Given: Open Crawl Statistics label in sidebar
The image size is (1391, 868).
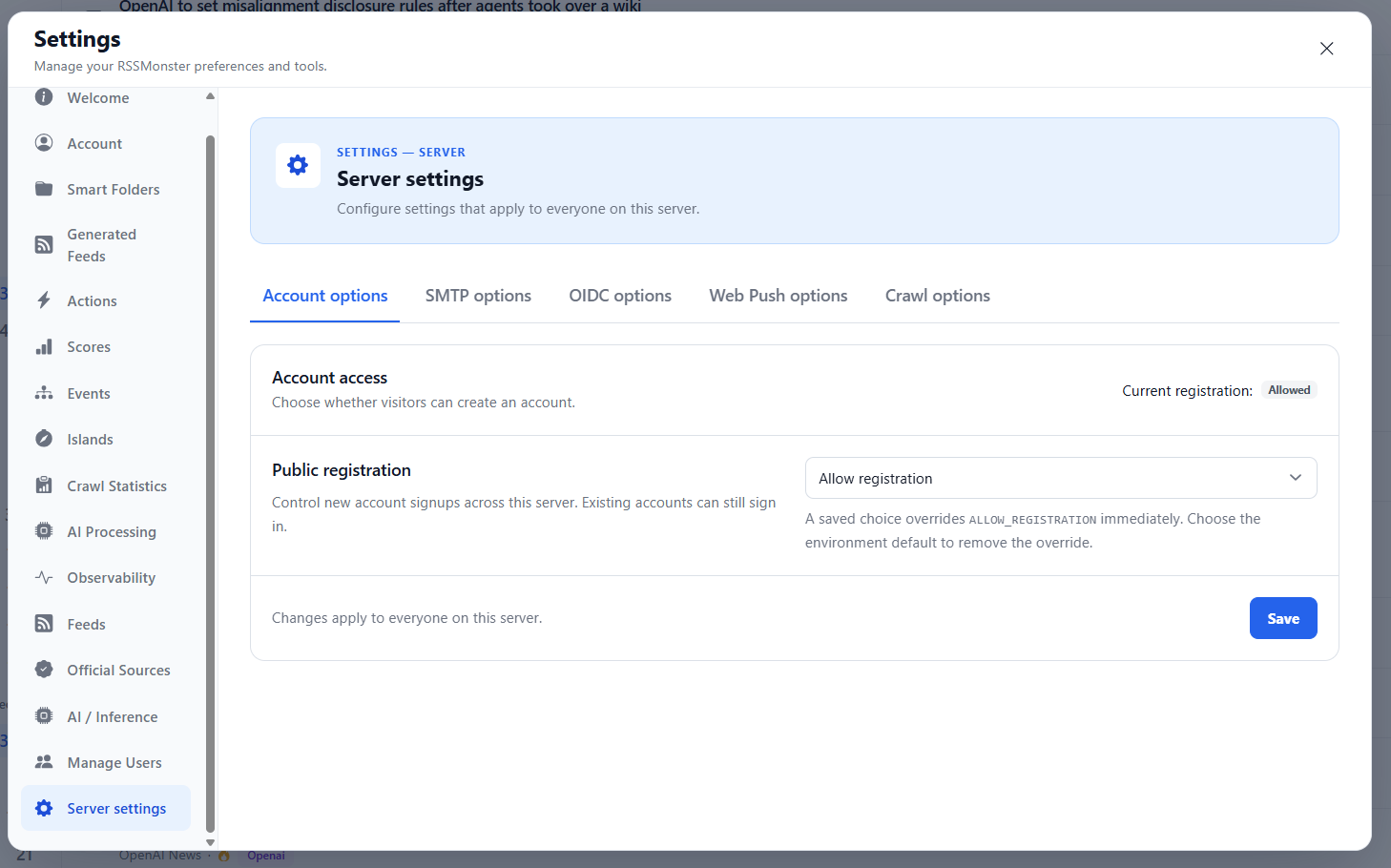Looking at the screenshot, I should (116, 486).
